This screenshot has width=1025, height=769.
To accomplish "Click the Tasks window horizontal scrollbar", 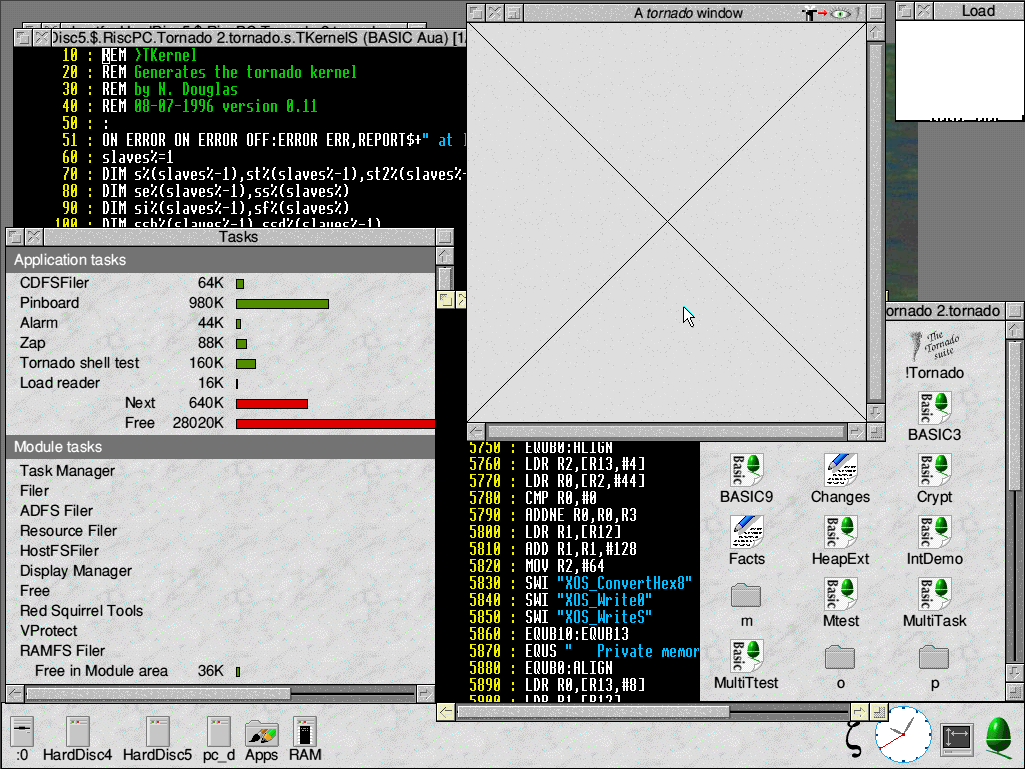I will (158, 693).
